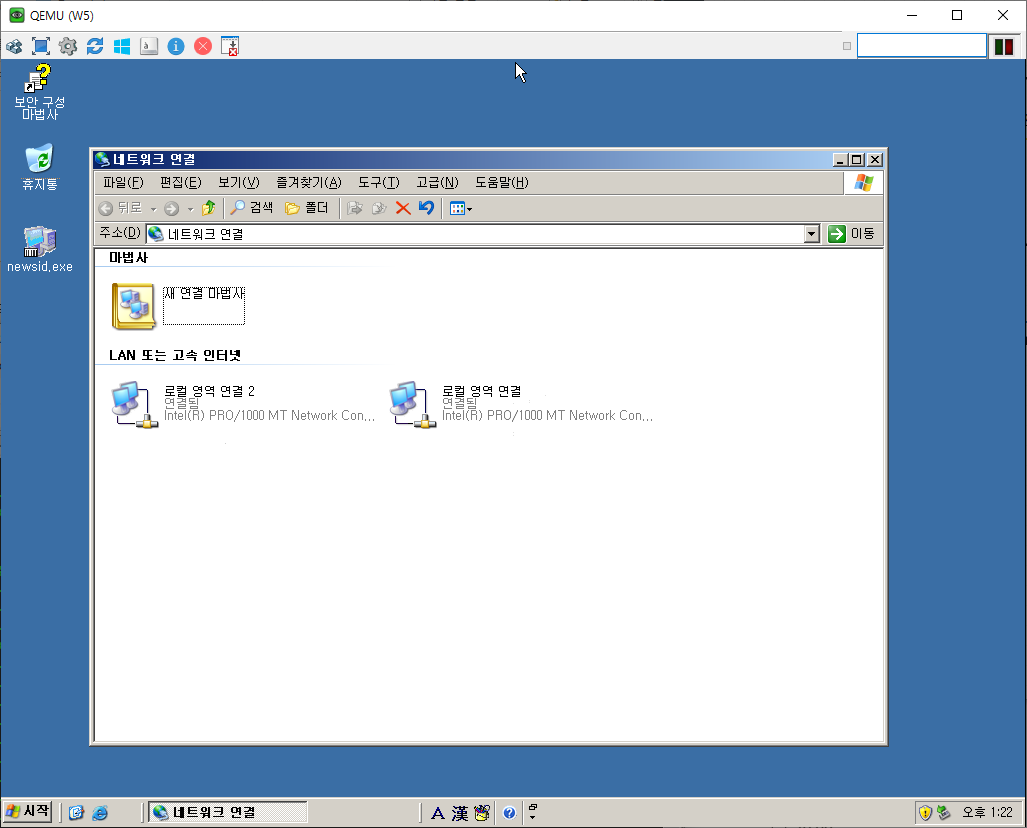Click the 새 연결 마법사 label text
Screen dimensions: 1027x828
tap(204, 293)
